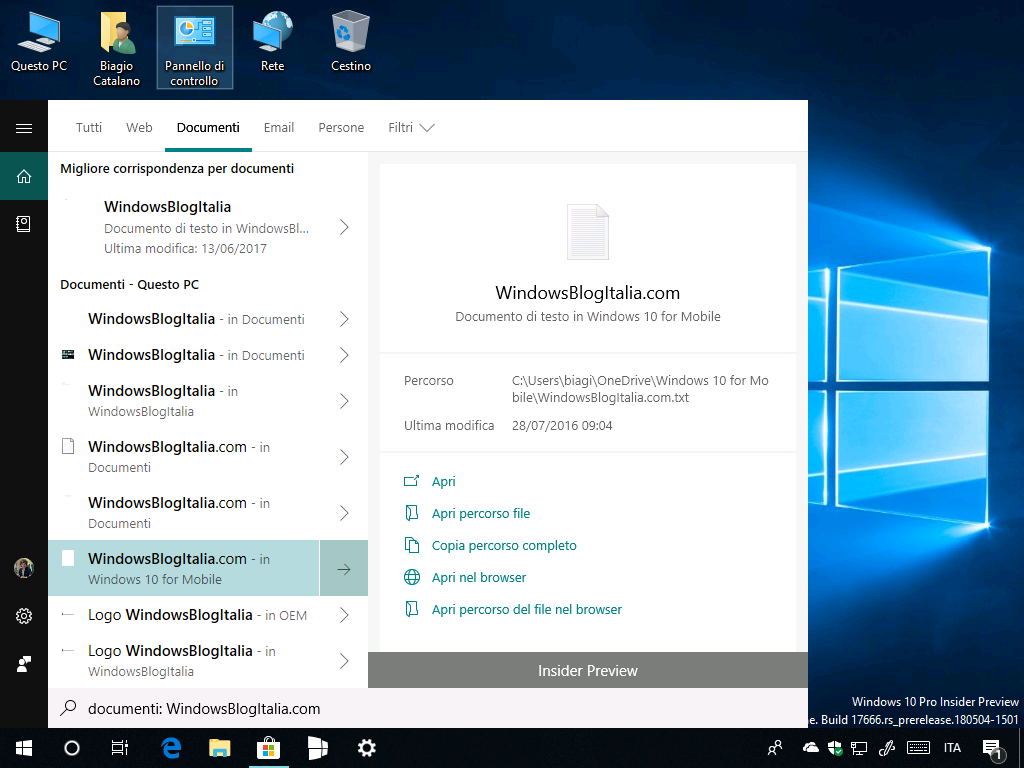Screen dimensions: 1024x768
Task: Click Apri nel browser
Action: (x=479, y=577)
